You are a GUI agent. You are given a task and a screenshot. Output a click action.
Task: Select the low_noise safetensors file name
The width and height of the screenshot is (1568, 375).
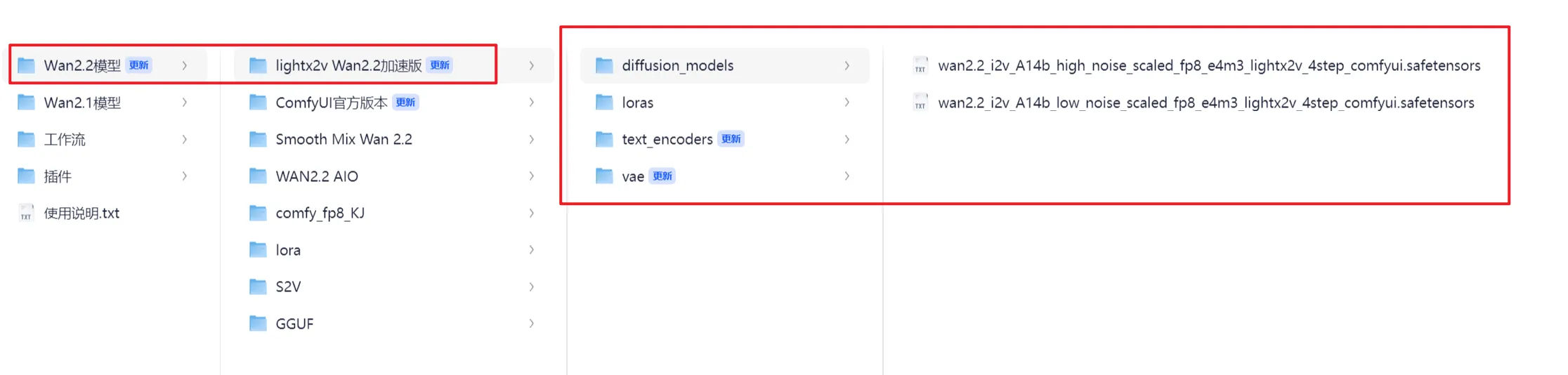click(x=1206, y=103)
